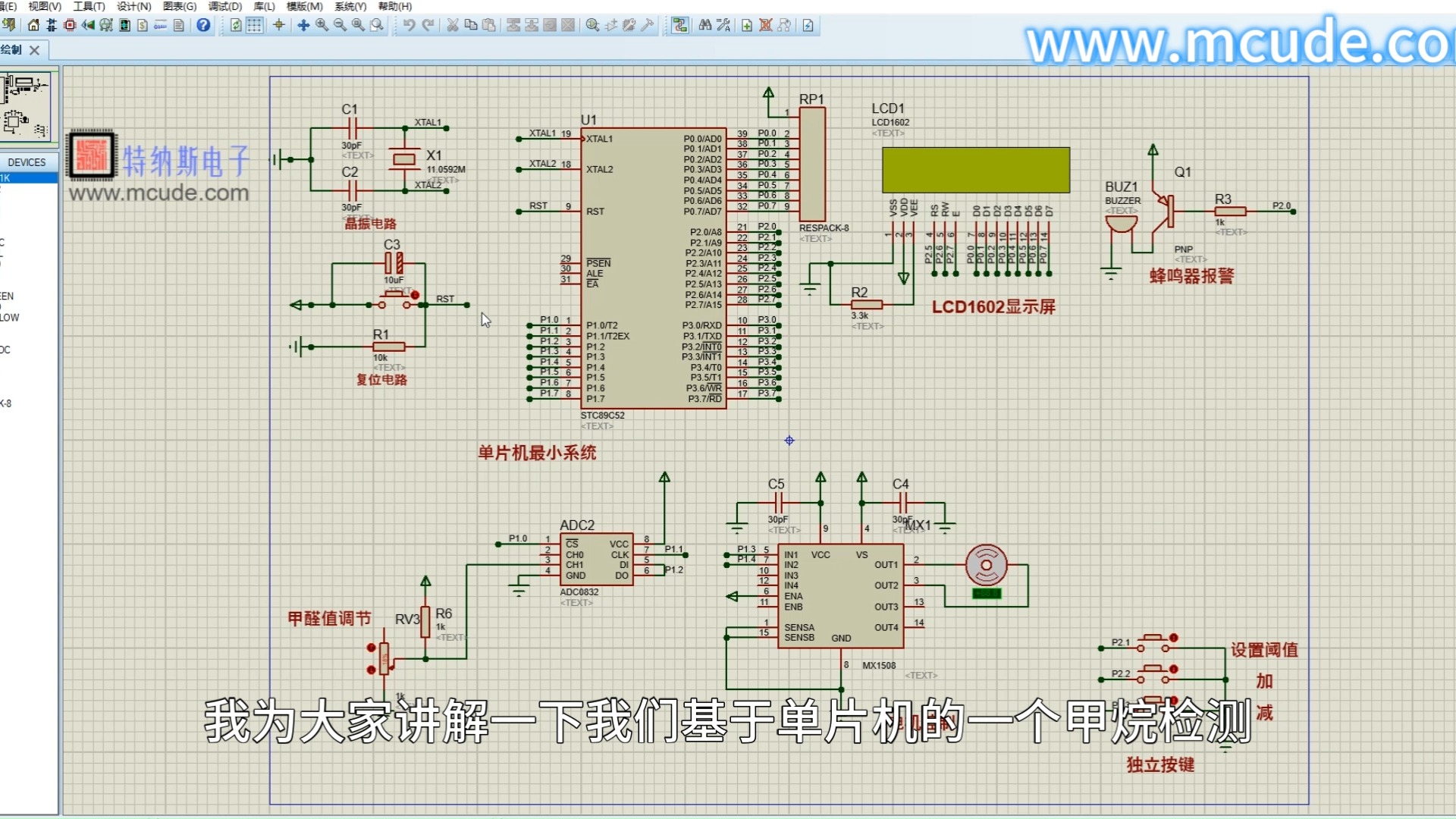Redo the last undone change
This screenshot has width=1456, height=819.
coord(428,25)
